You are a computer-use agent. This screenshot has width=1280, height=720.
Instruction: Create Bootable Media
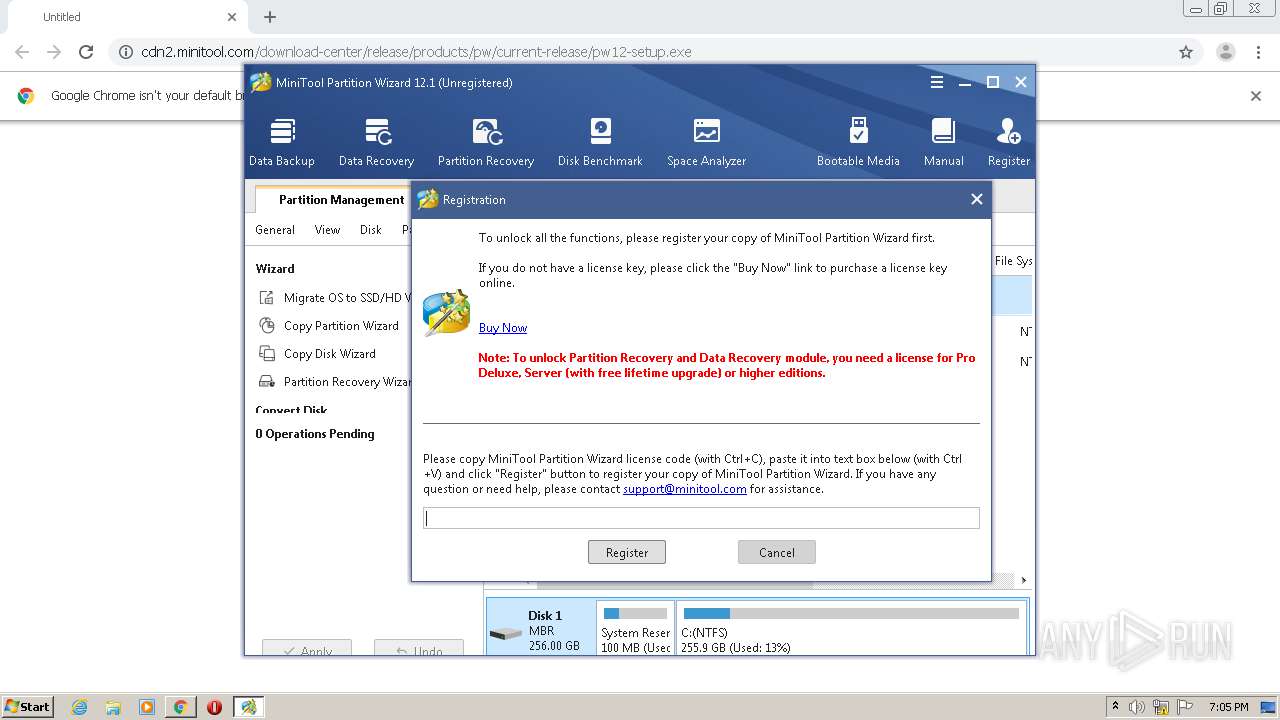click(x=858, y=142)
